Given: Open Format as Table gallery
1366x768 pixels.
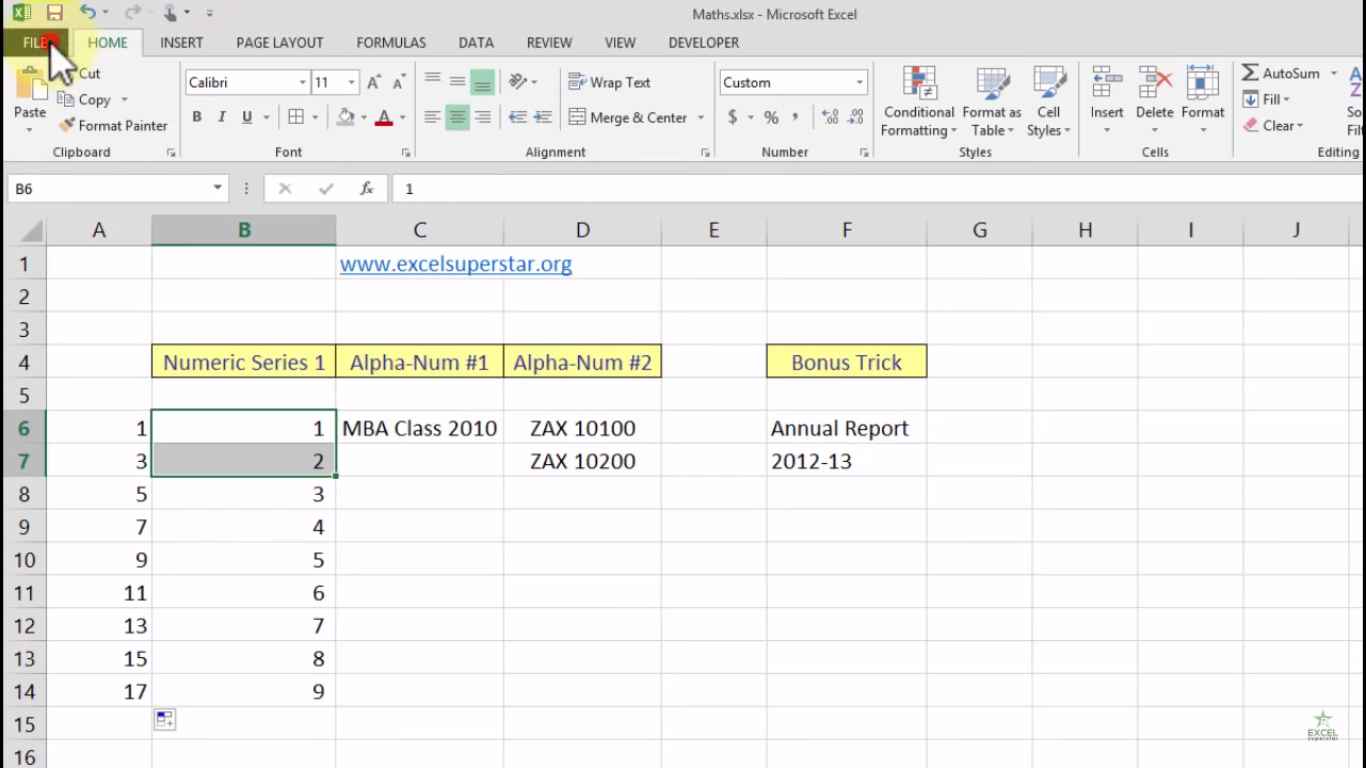Looking at the screenshot, I should (992, 101).
